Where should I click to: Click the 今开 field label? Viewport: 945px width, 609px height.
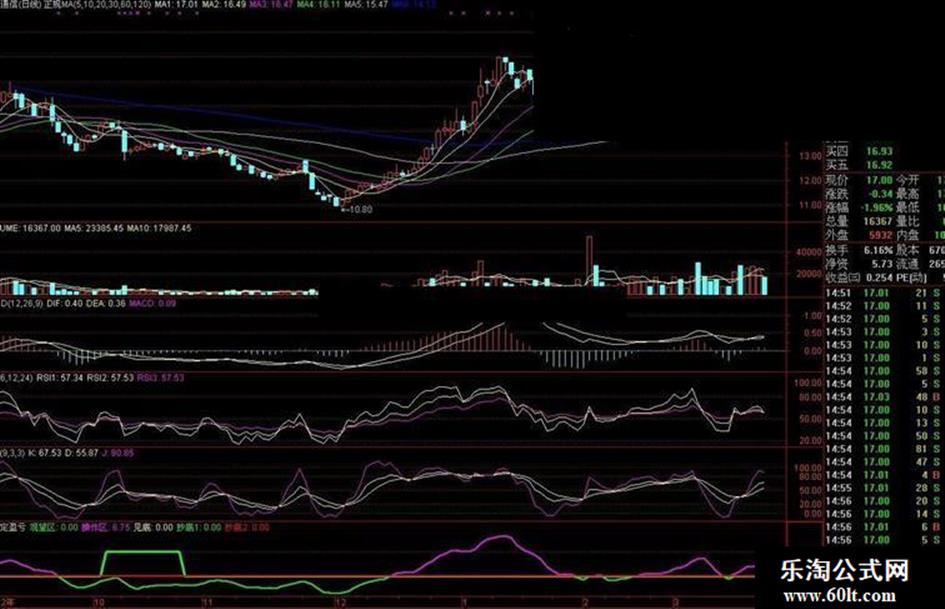pos(908,180)
